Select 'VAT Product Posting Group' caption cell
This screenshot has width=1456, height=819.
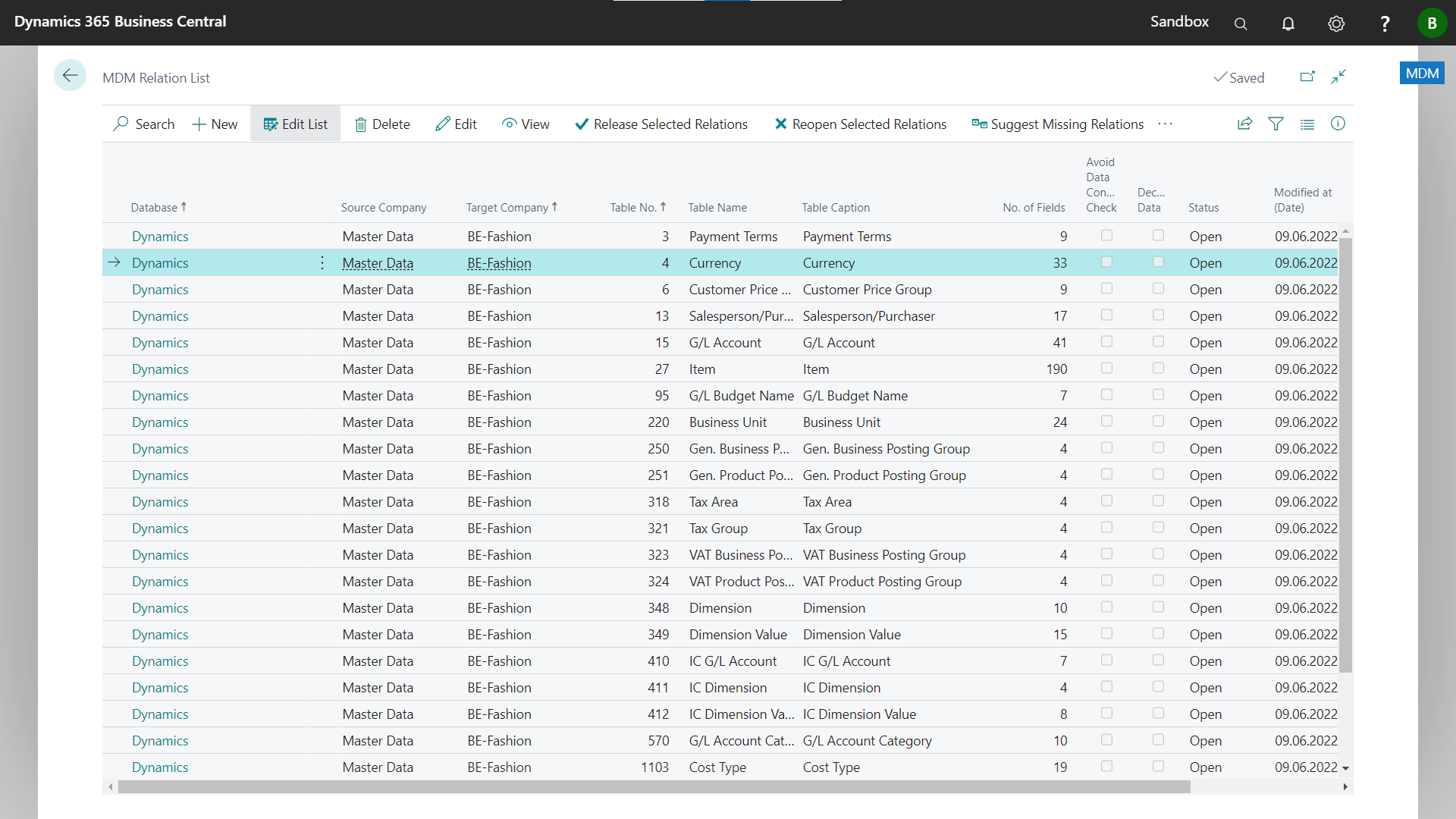[x=882, y=581]
